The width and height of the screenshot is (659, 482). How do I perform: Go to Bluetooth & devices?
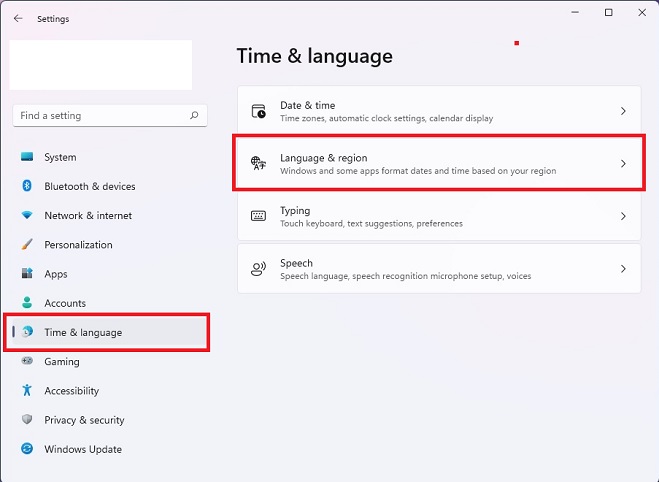click(90, 186)
